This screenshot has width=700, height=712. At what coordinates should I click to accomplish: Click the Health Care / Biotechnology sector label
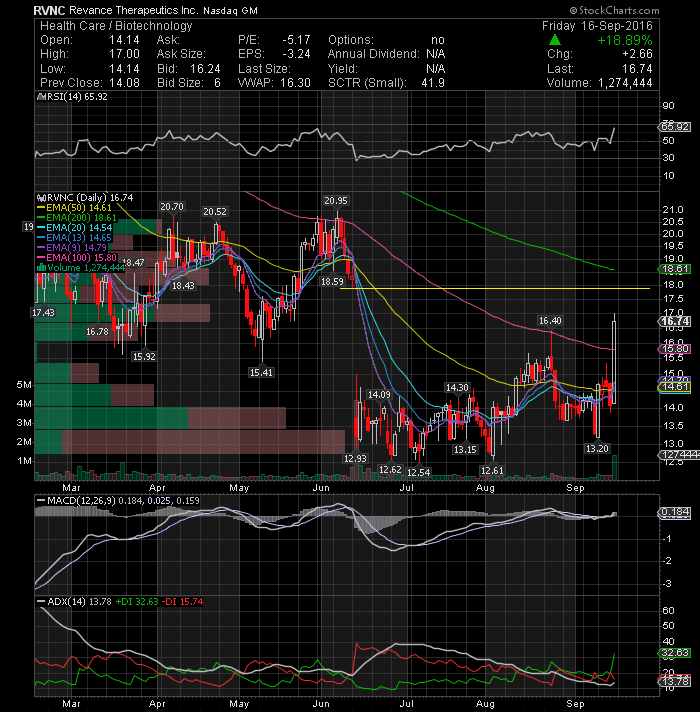(x=116, y=26)
